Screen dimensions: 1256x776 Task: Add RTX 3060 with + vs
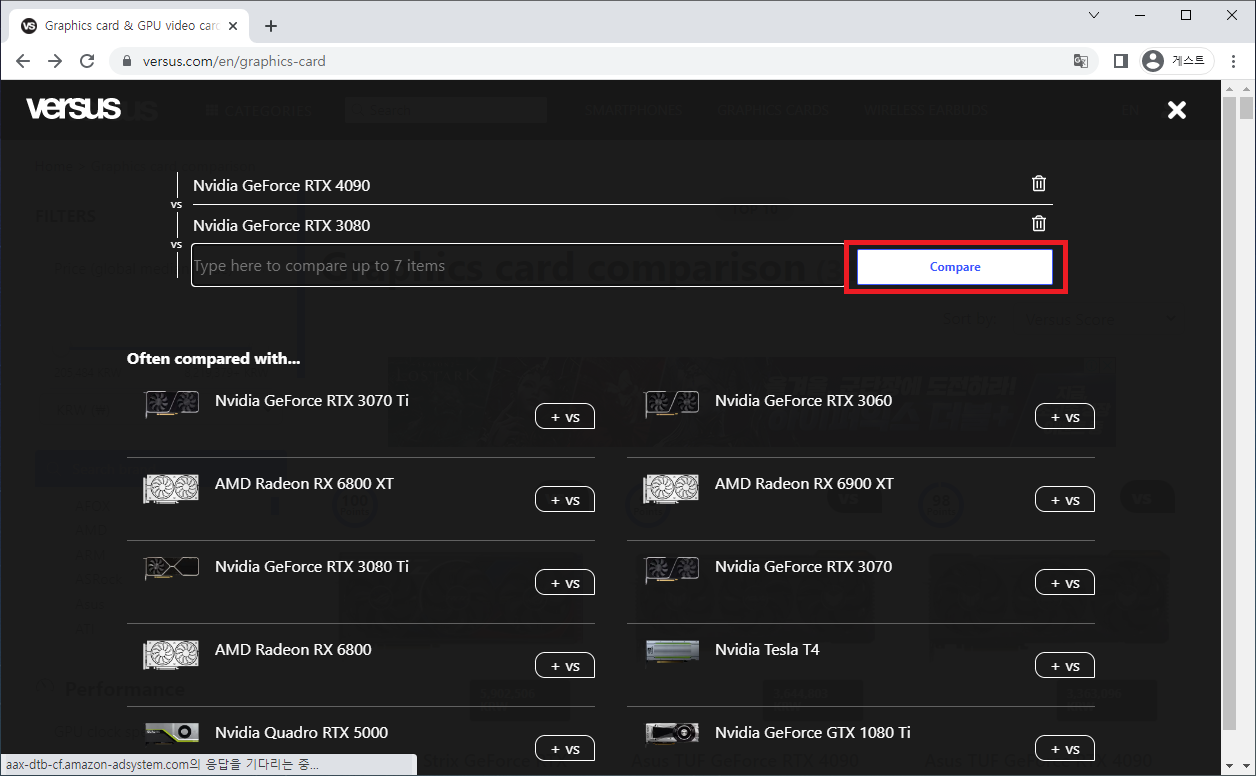(1065, 417)
